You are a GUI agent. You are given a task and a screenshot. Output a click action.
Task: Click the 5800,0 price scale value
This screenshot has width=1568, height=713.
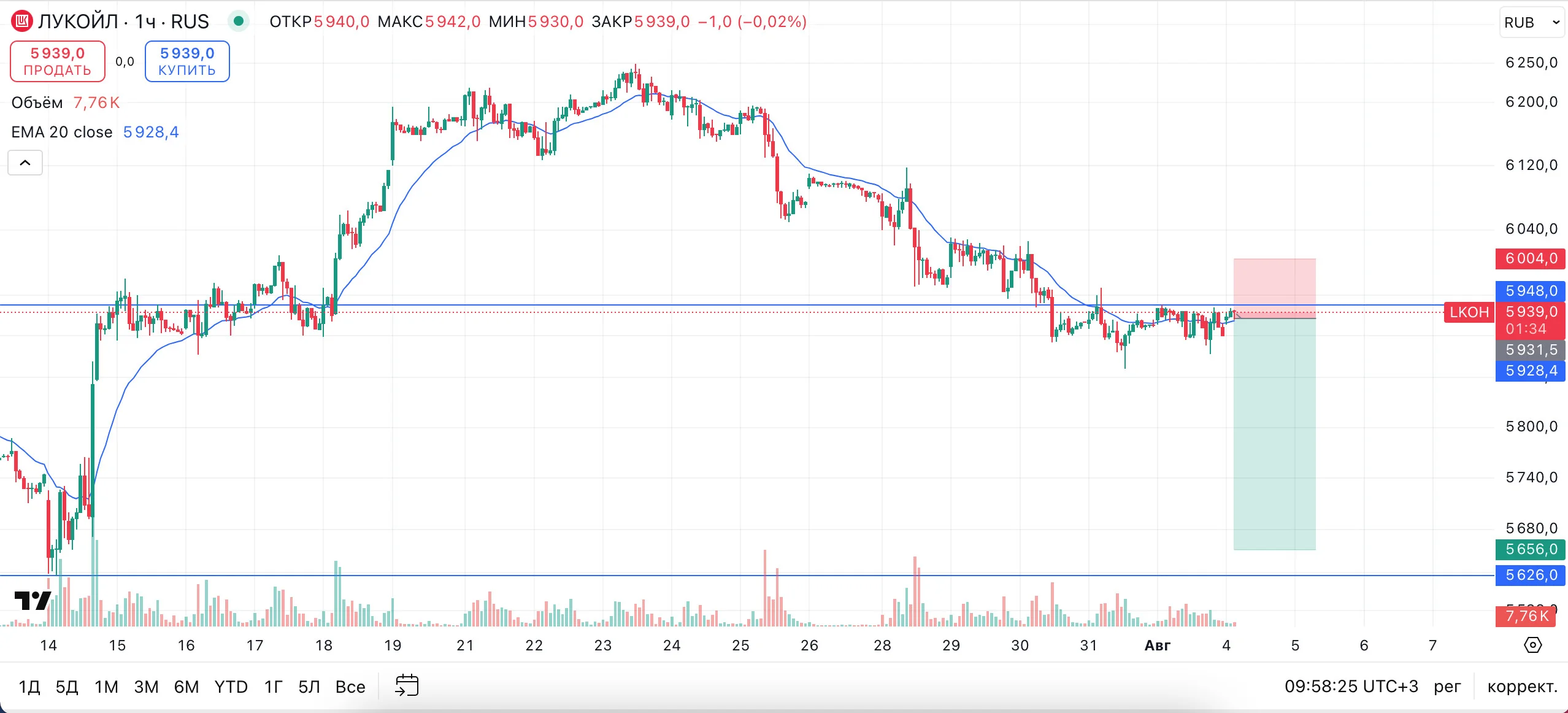point(1531,426)
